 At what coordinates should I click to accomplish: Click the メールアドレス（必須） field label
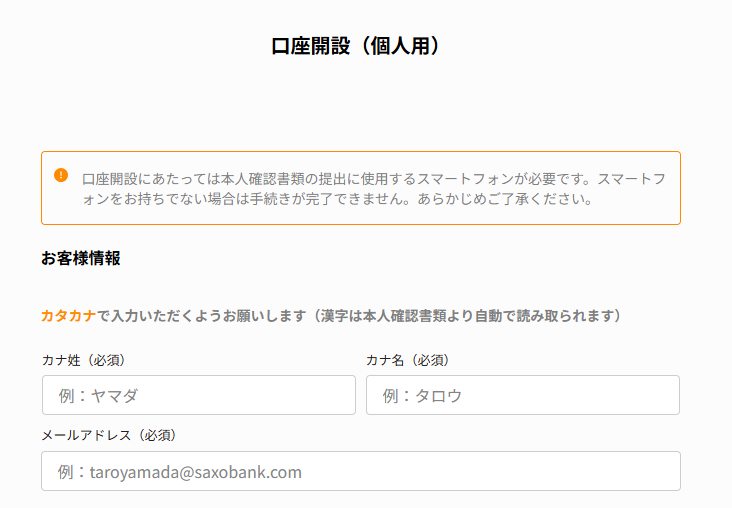pos(109,435)
